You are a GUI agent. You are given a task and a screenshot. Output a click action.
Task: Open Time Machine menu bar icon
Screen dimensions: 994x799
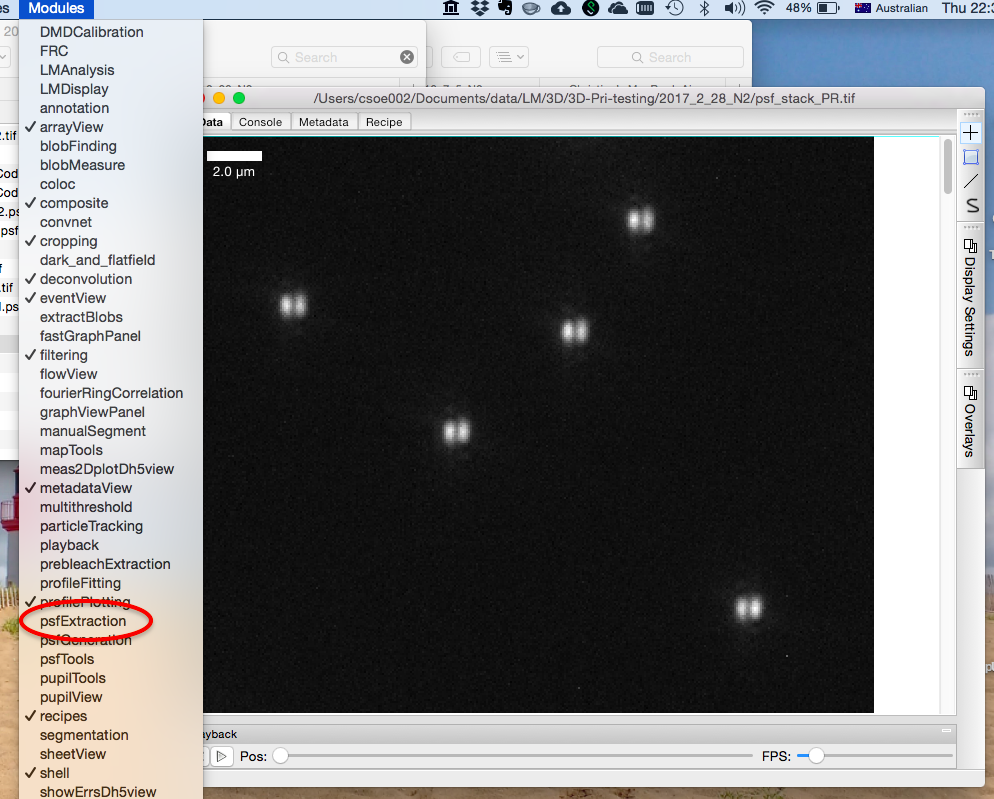click(675, 9)
